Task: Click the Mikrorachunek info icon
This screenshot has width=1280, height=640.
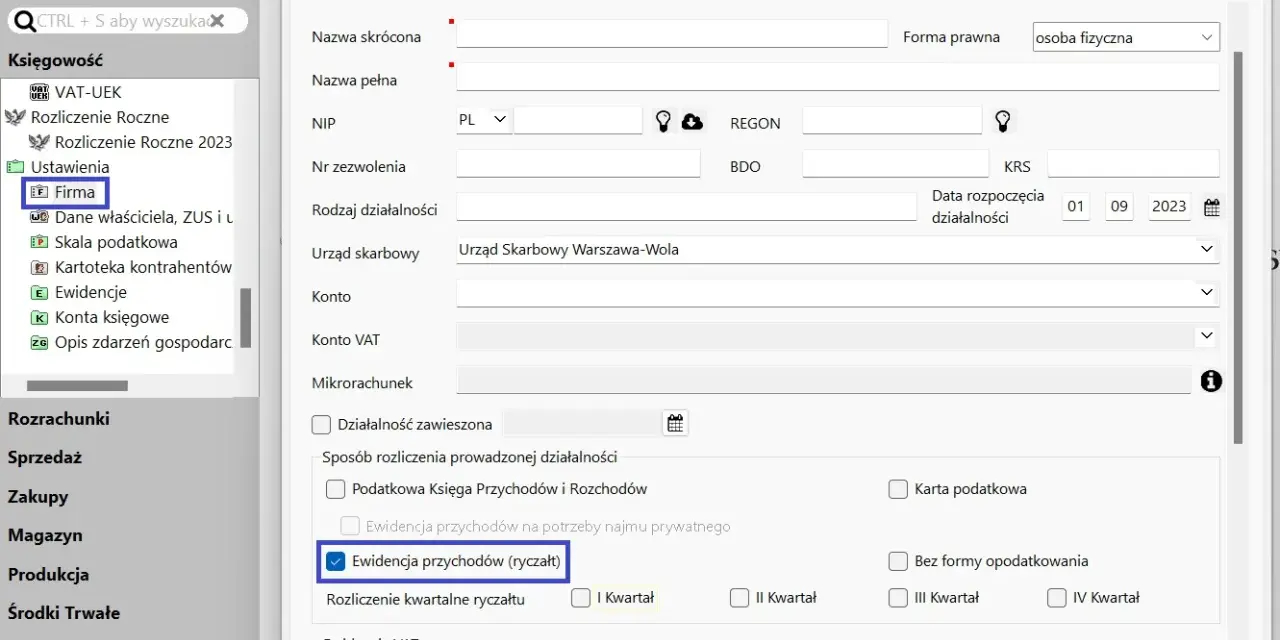Action: pos(1211,381)
